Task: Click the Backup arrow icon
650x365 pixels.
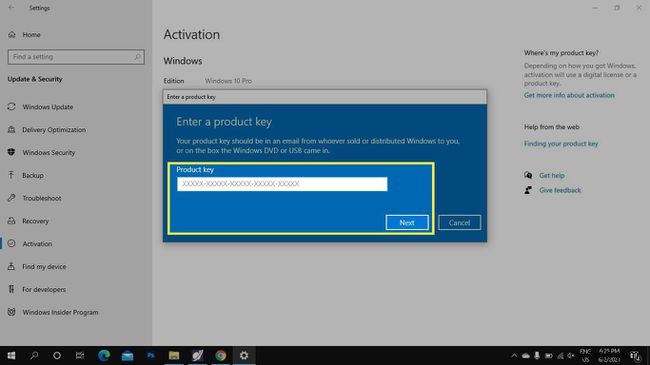Action: click(x=11, y=175)
